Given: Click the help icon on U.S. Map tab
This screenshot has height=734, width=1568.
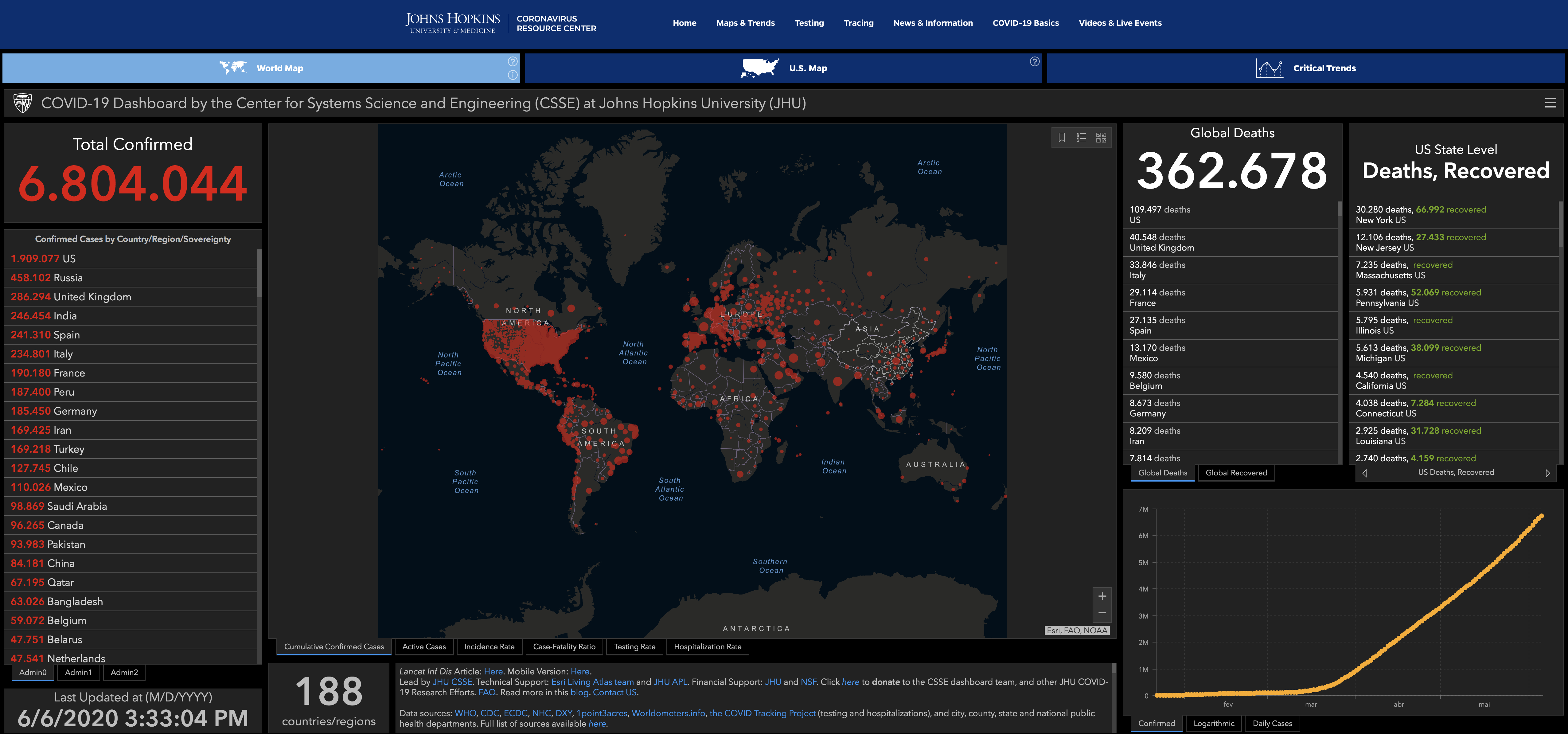Looking at the screenshot, I should 1034,61.
